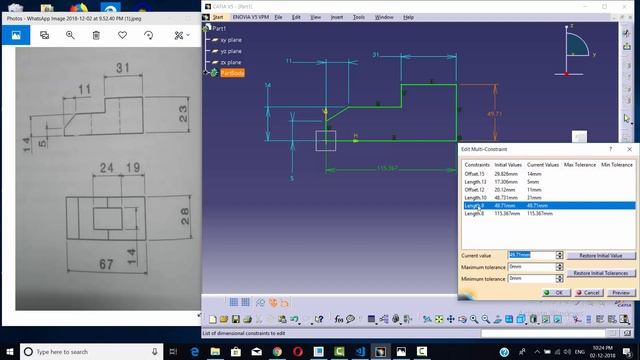
Task: Select the Rotate view tool
Action: 462,319
